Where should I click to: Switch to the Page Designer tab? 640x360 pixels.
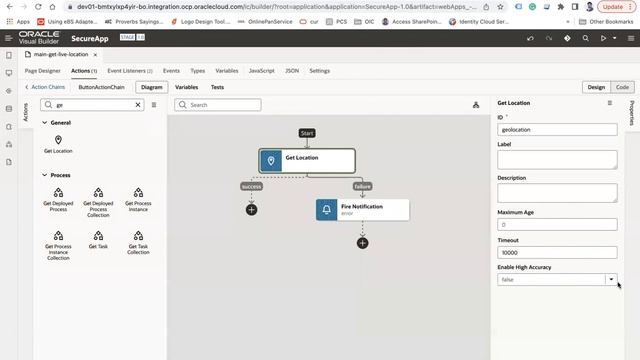[43, 71]
